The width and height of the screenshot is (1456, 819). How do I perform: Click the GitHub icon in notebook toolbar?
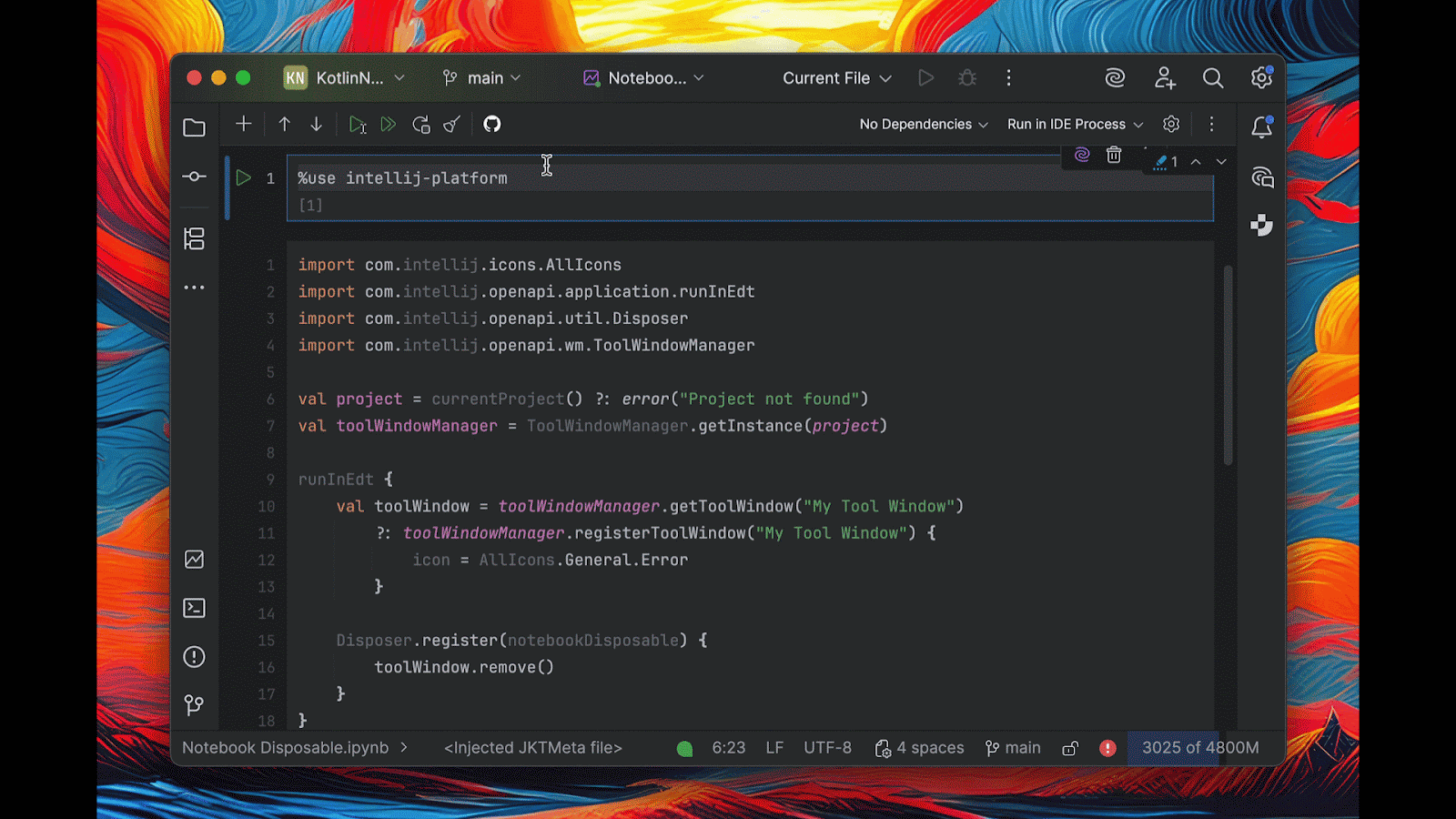coord(491,125)
